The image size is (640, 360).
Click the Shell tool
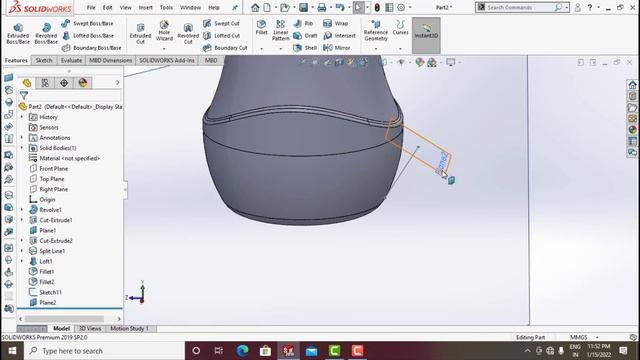305,48
